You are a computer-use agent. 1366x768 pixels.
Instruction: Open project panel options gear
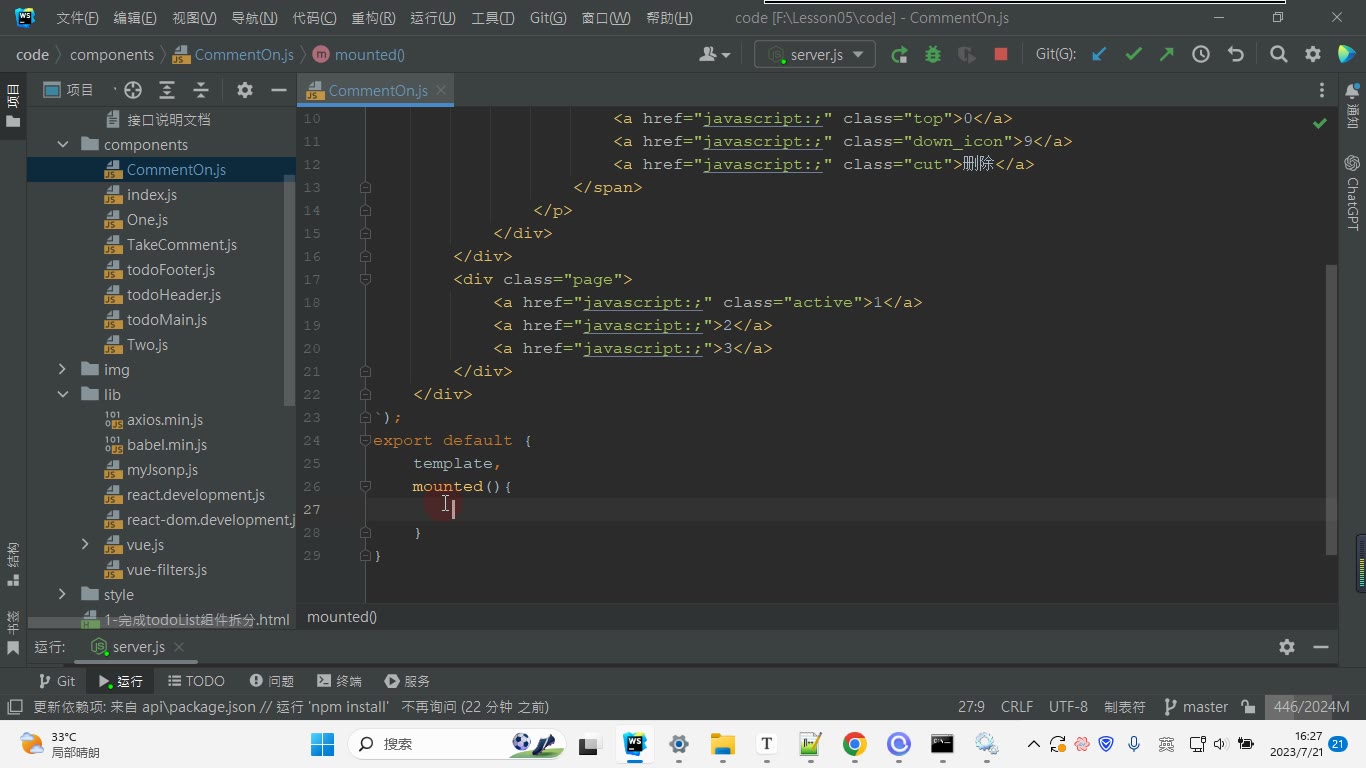(245, 90)
